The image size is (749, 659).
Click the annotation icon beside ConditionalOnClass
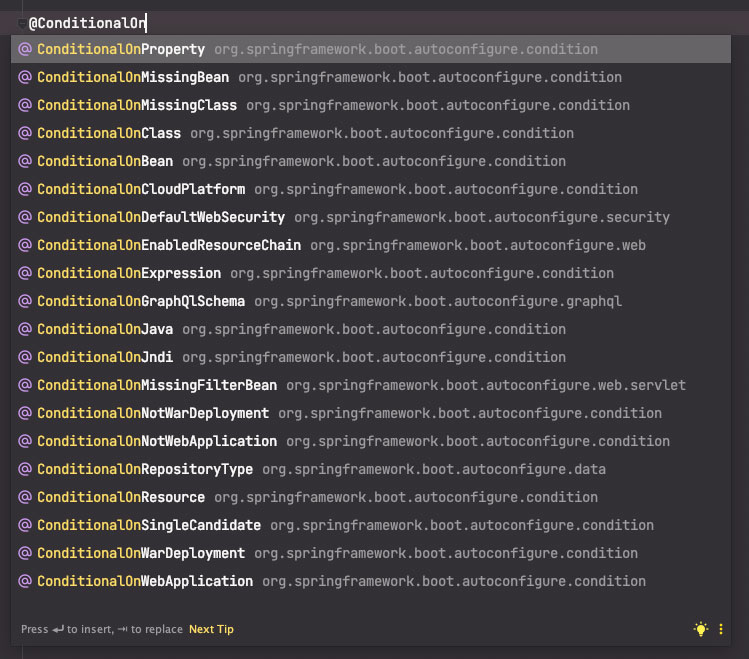25,133
